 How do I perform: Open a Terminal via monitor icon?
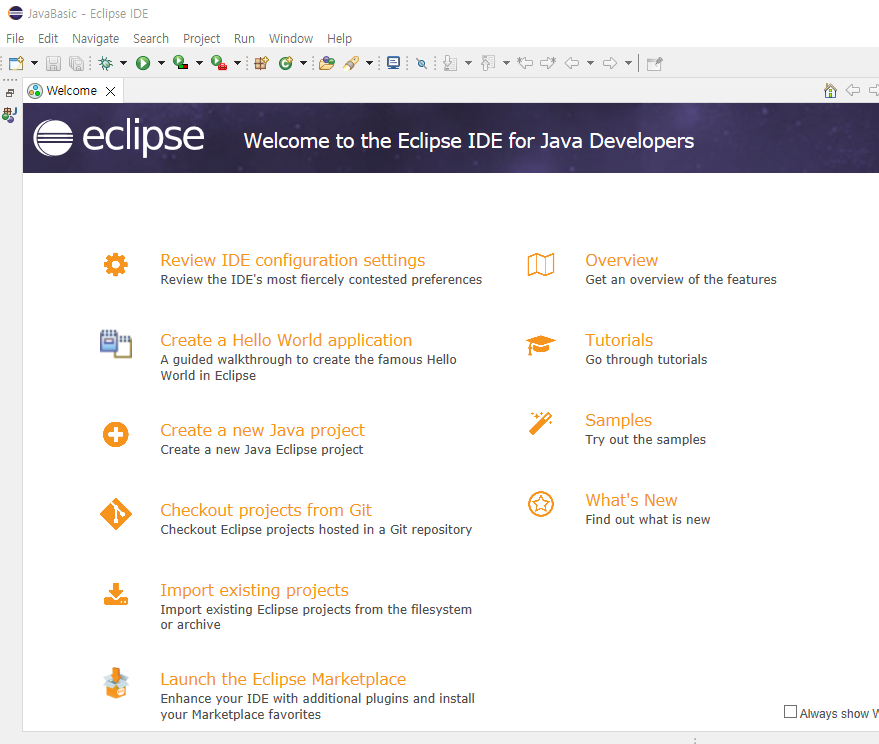(x=394, y=63)
